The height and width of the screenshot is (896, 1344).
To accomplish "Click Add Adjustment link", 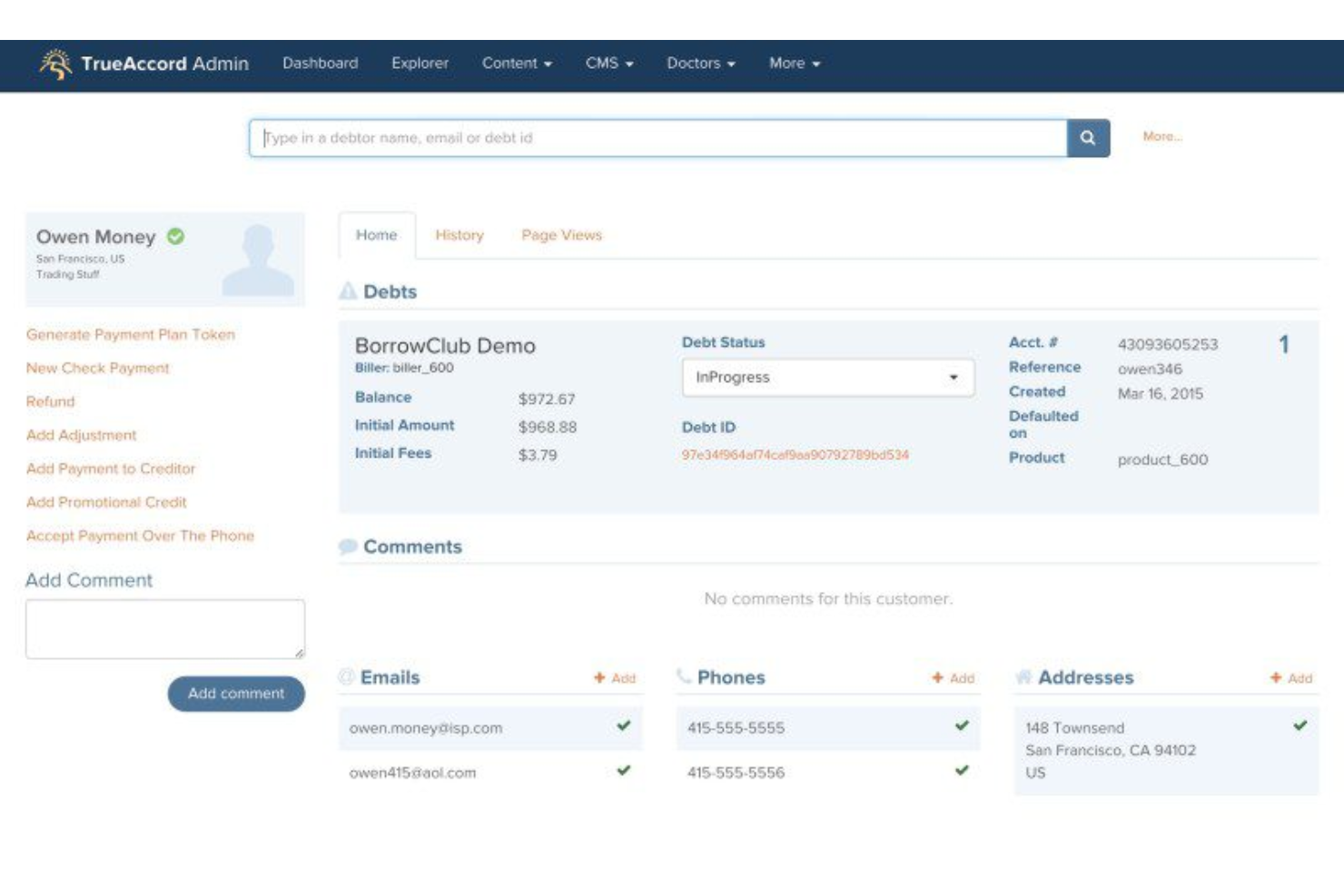I will coord(82,435).
